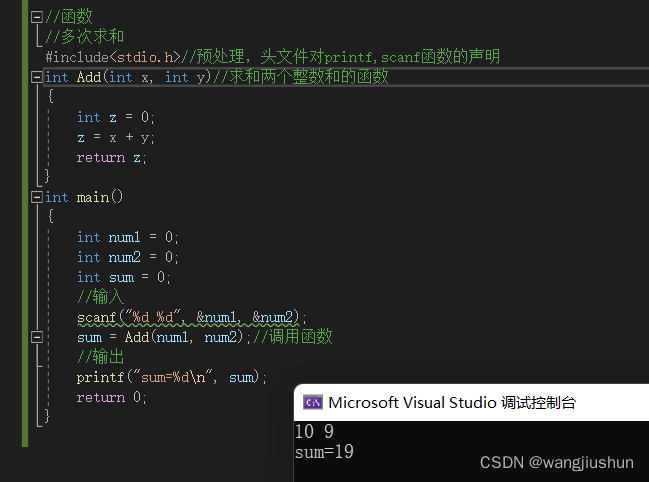Click the Add function name in its definition

pyautogui.click(x=89, y=77)
